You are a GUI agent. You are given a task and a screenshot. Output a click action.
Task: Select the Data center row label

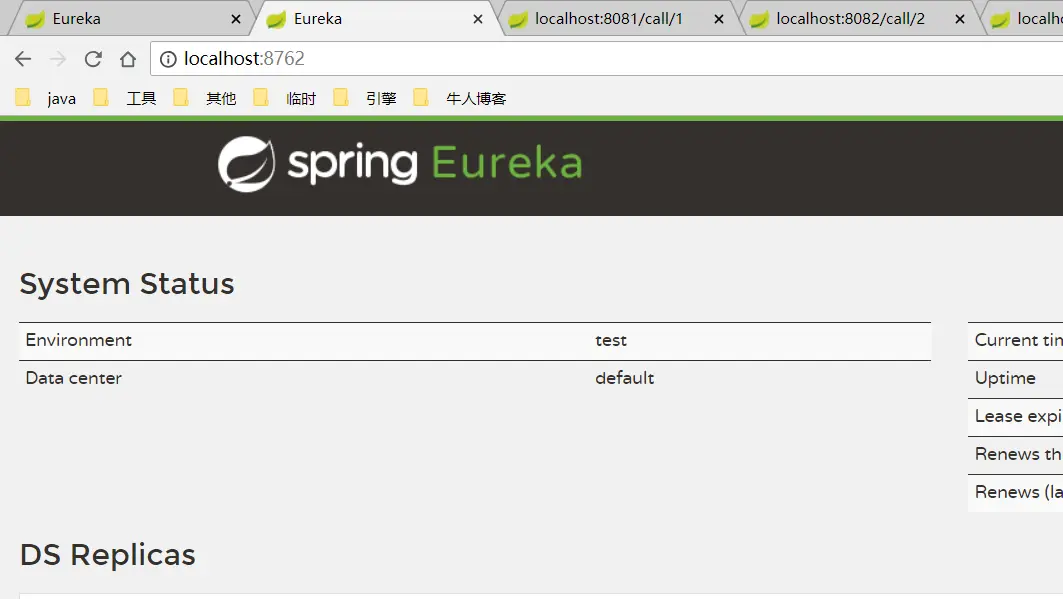(74, 378)
